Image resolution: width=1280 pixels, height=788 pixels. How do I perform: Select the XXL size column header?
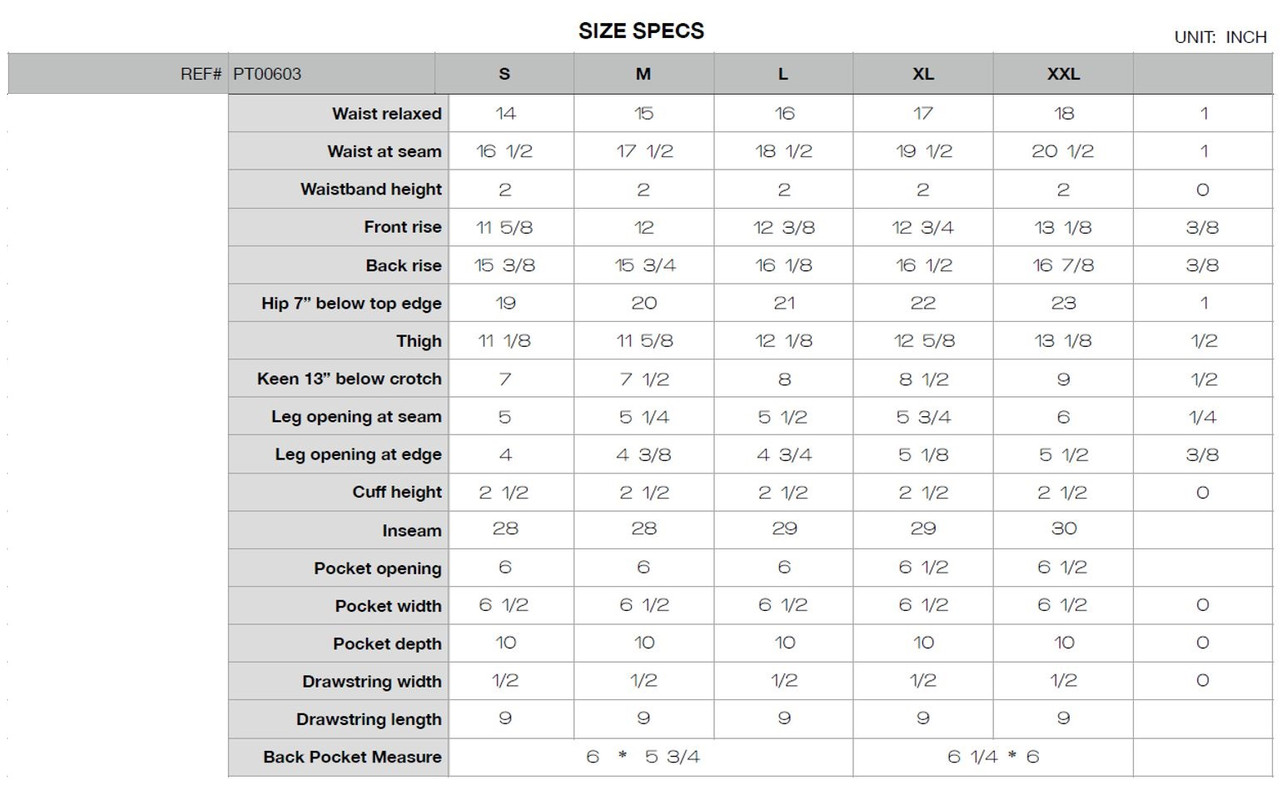1063,74
